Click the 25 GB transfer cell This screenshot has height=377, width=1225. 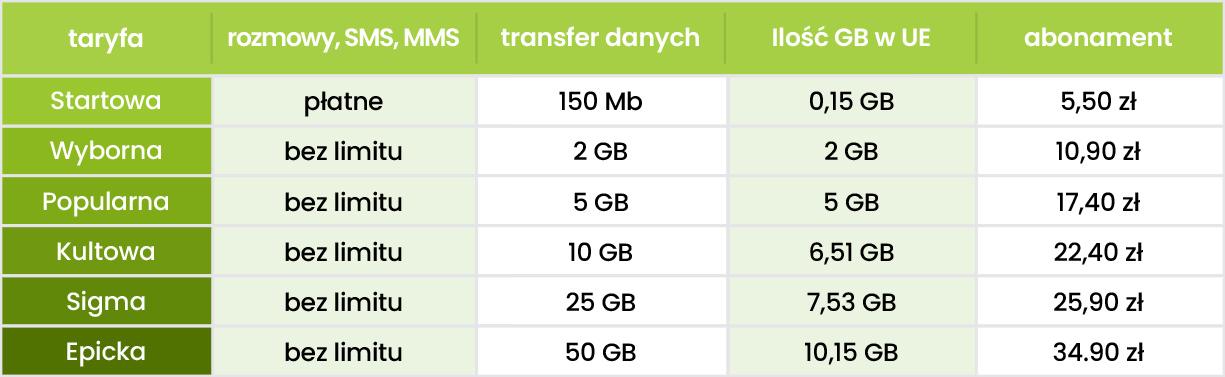coord(600,302)
